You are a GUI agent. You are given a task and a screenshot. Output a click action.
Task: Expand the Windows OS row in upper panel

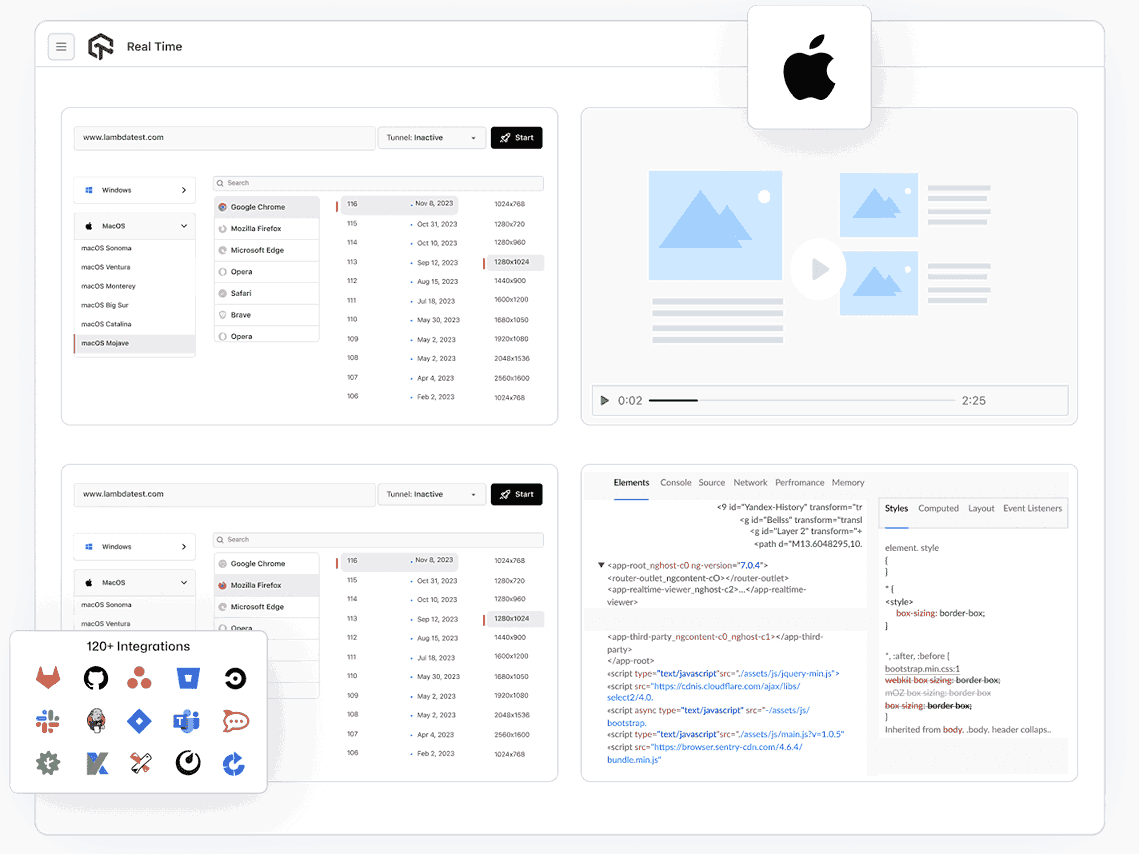(134, 190)
